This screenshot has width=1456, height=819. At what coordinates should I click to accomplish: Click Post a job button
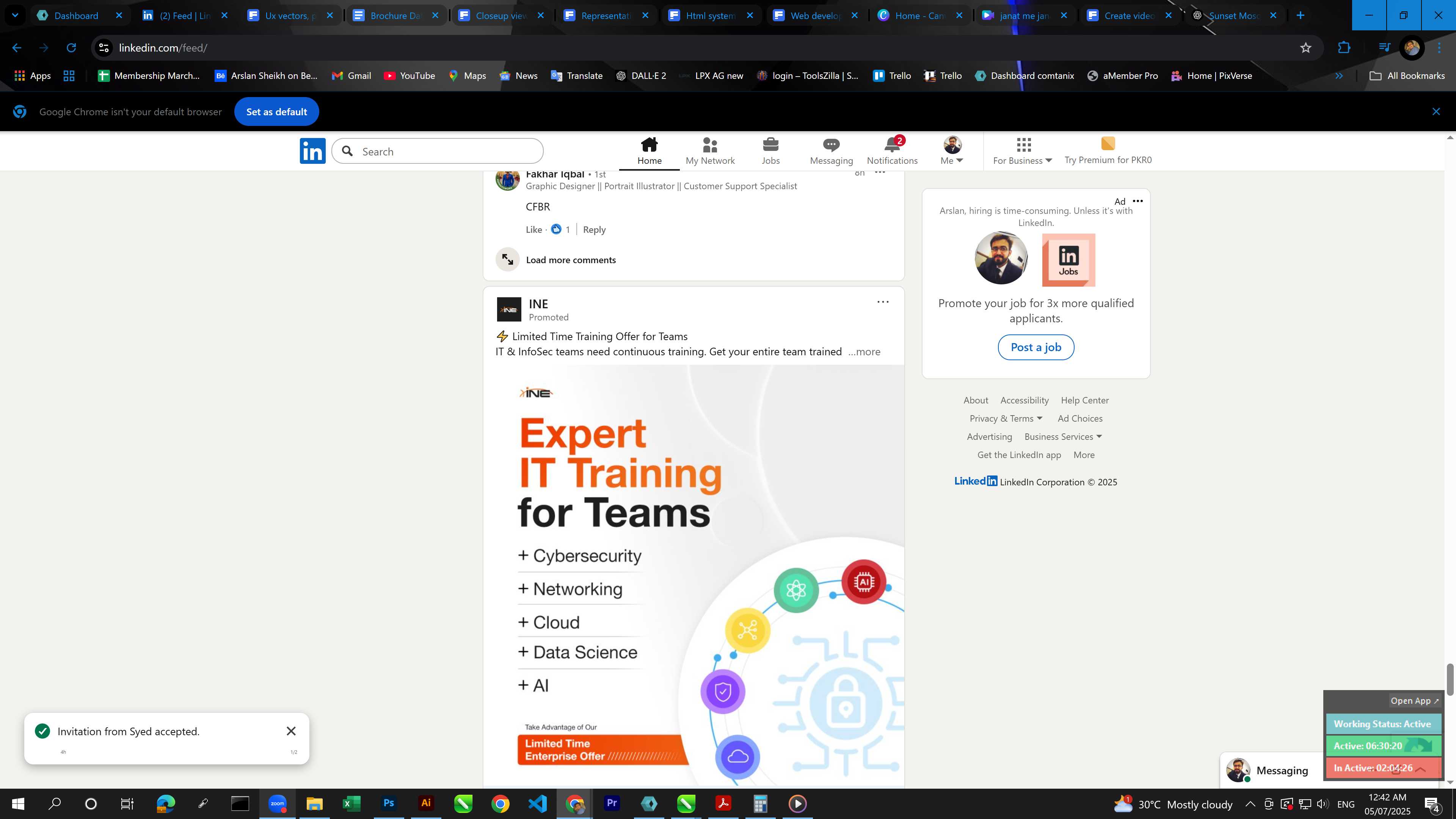(x=1036, y=347)
